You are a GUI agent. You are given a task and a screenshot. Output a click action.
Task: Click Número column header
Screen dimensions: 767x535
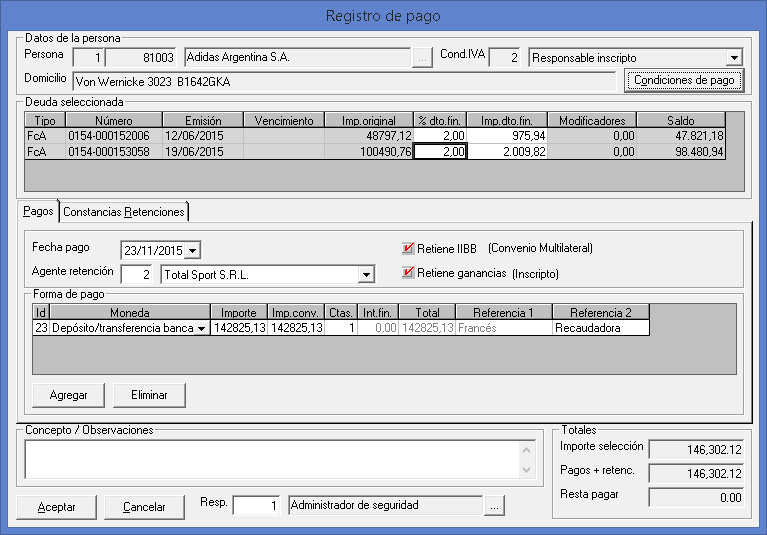114,120
